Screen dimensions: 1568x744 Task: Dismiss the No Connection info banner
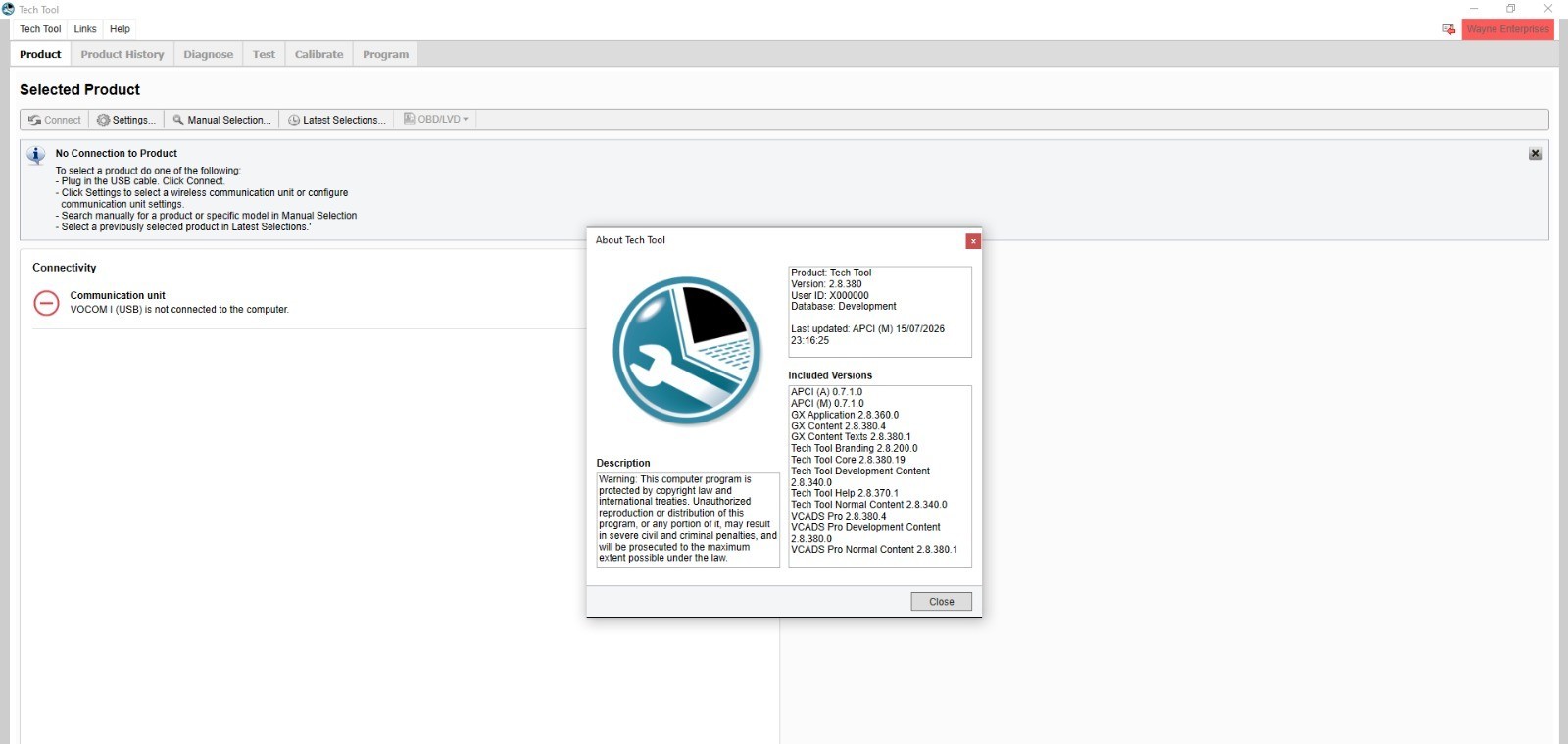pos(1535,154)
